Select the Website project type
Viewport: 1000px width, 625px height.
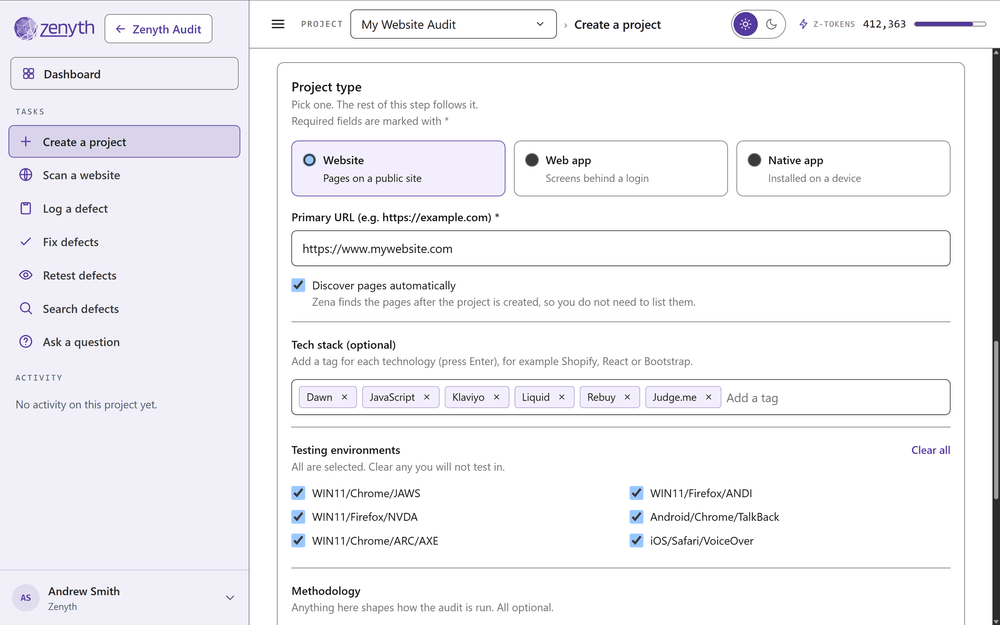pos(398,168)
